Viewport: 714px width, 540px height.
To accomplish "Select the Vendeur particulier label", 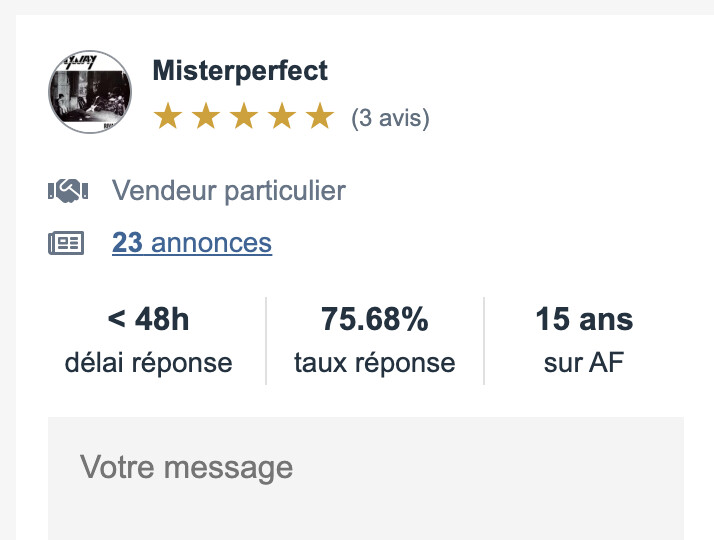I will pos(229,190).
